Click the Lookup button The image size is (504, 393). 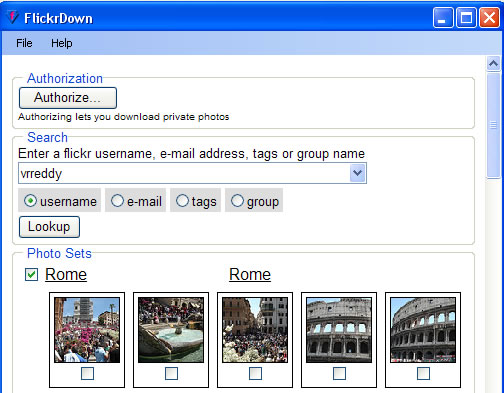[49, 227]
